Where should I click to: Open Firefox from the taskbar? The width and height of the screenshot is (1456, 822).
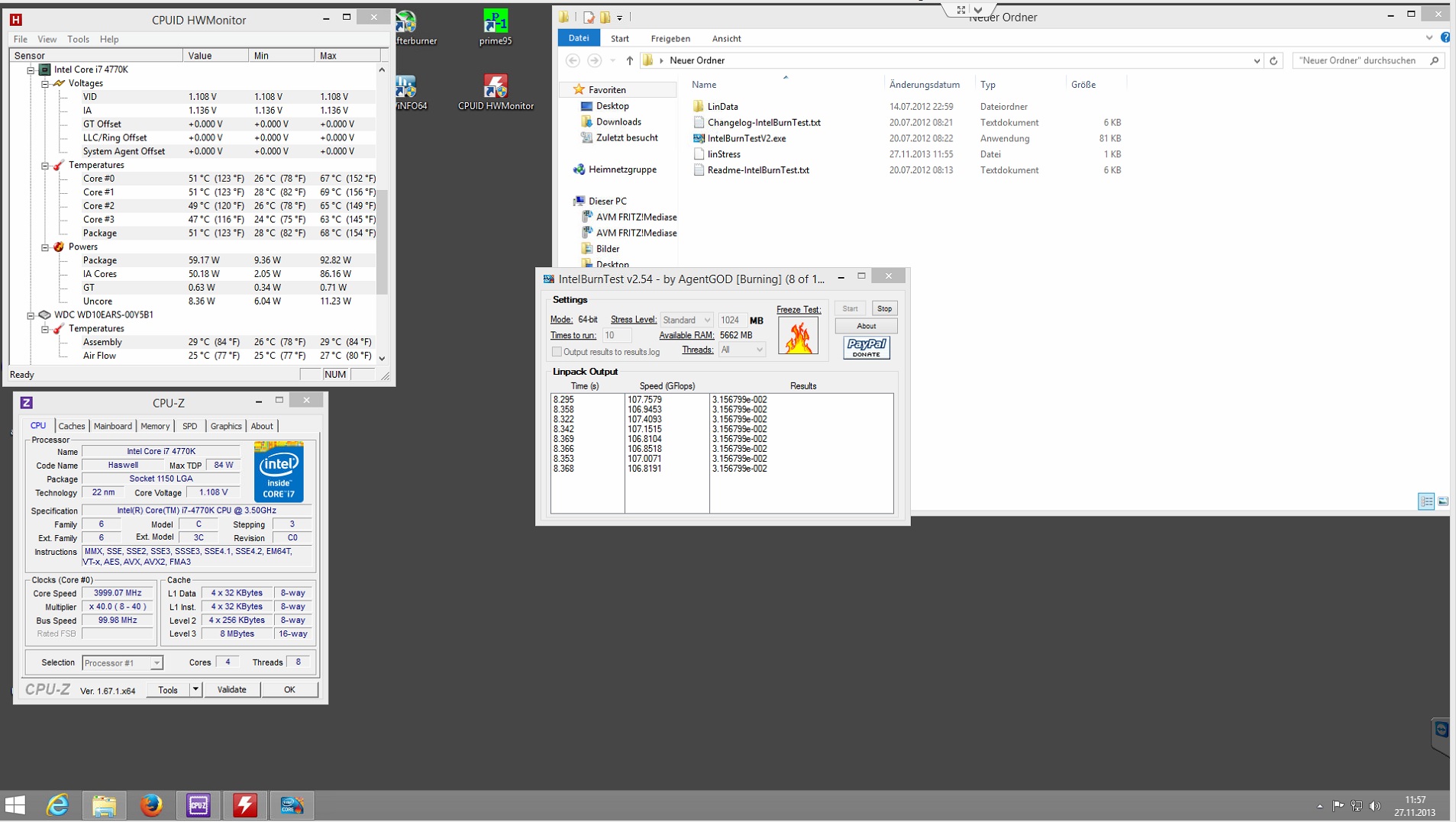click(x=151, y=805)
